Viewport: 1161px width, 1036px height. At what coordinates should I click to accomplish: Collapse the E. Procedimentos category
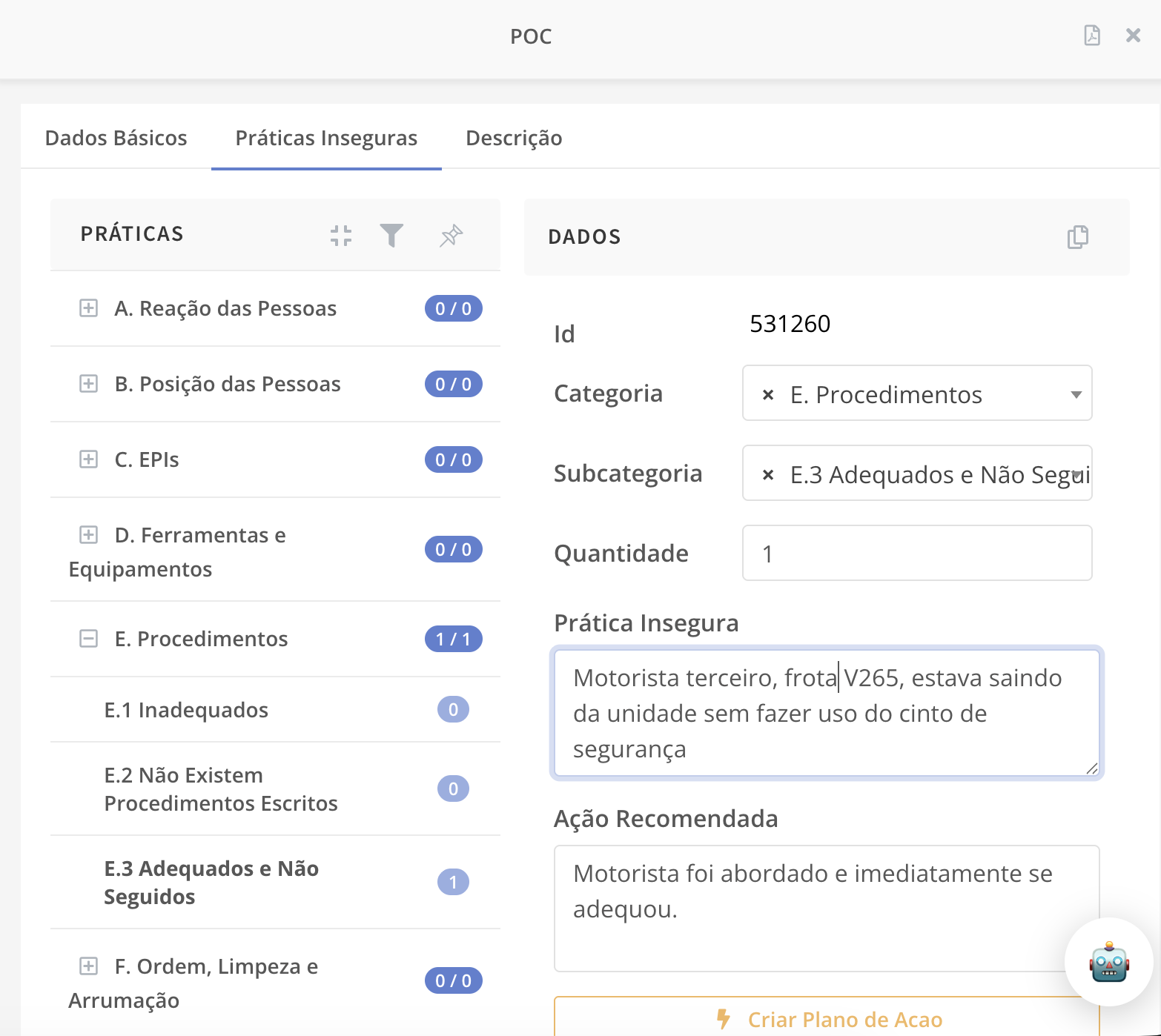pyautogui.click(x=88, y=638)
